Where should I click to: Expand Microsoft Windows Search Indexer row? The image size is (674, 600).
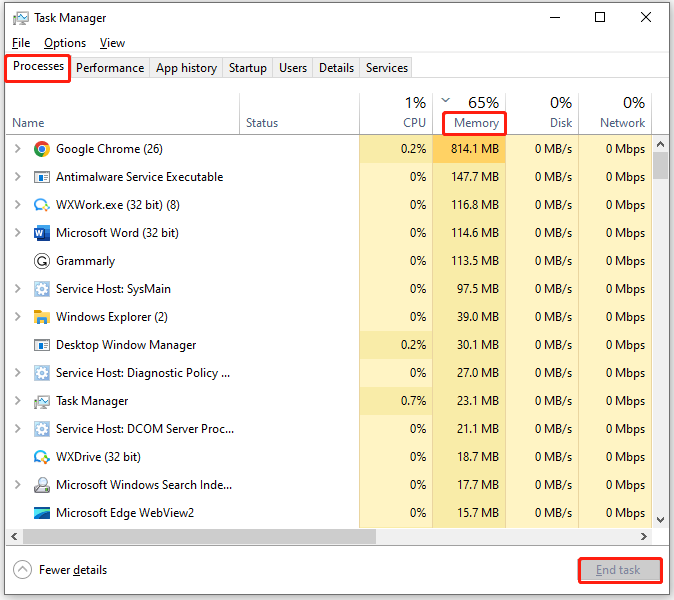[18, 484]
